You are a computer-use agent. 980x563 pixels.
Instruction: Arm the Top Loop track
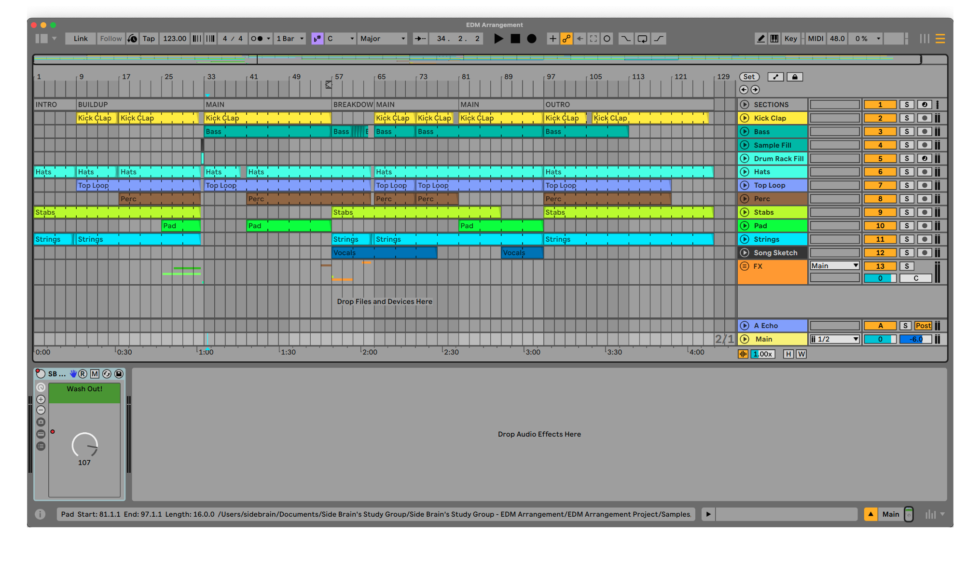coord(924,186)
